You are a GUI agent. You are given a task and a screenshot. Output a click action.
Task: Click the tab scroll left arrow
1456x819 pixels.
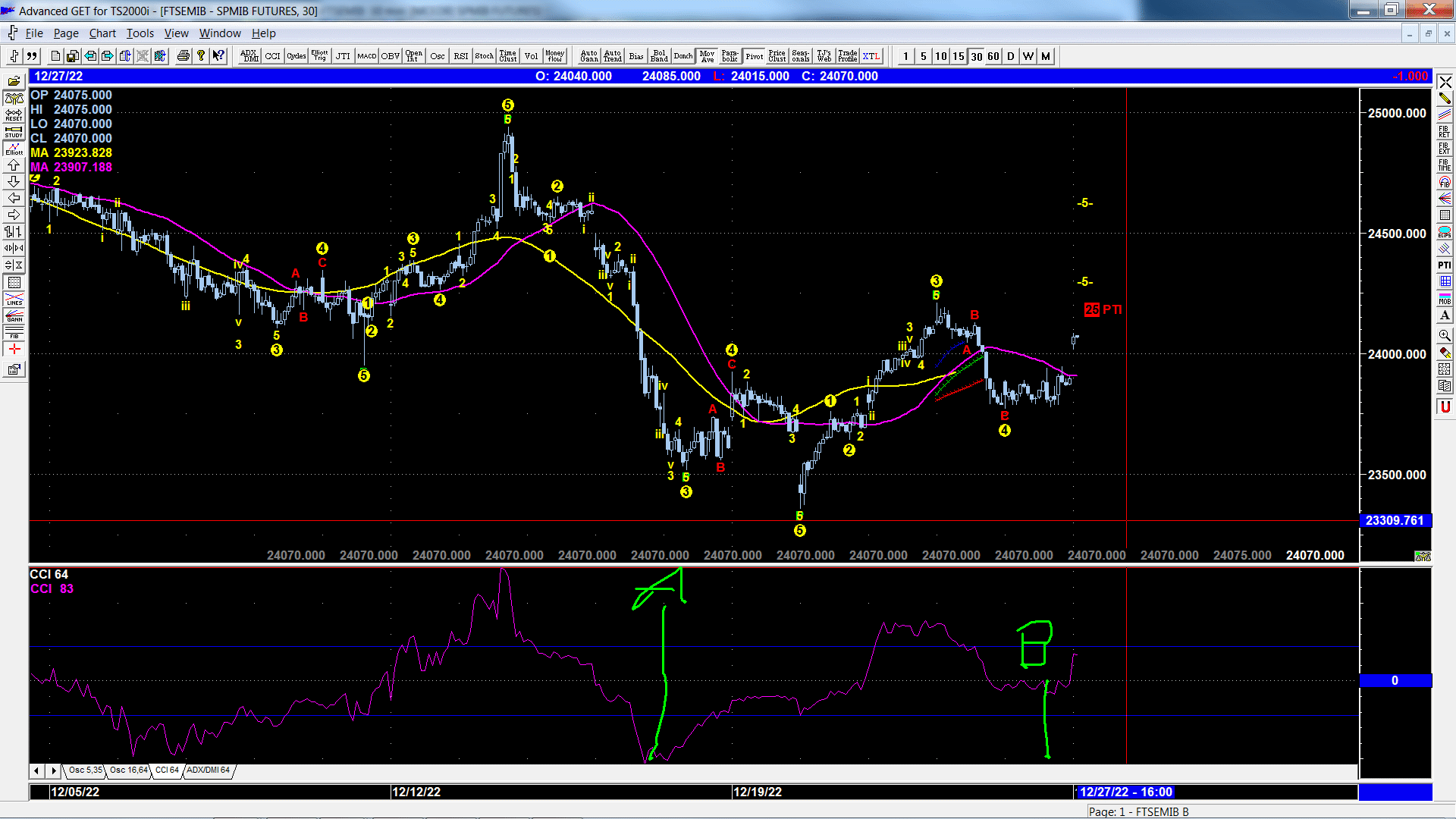click(x=36, y=770)
